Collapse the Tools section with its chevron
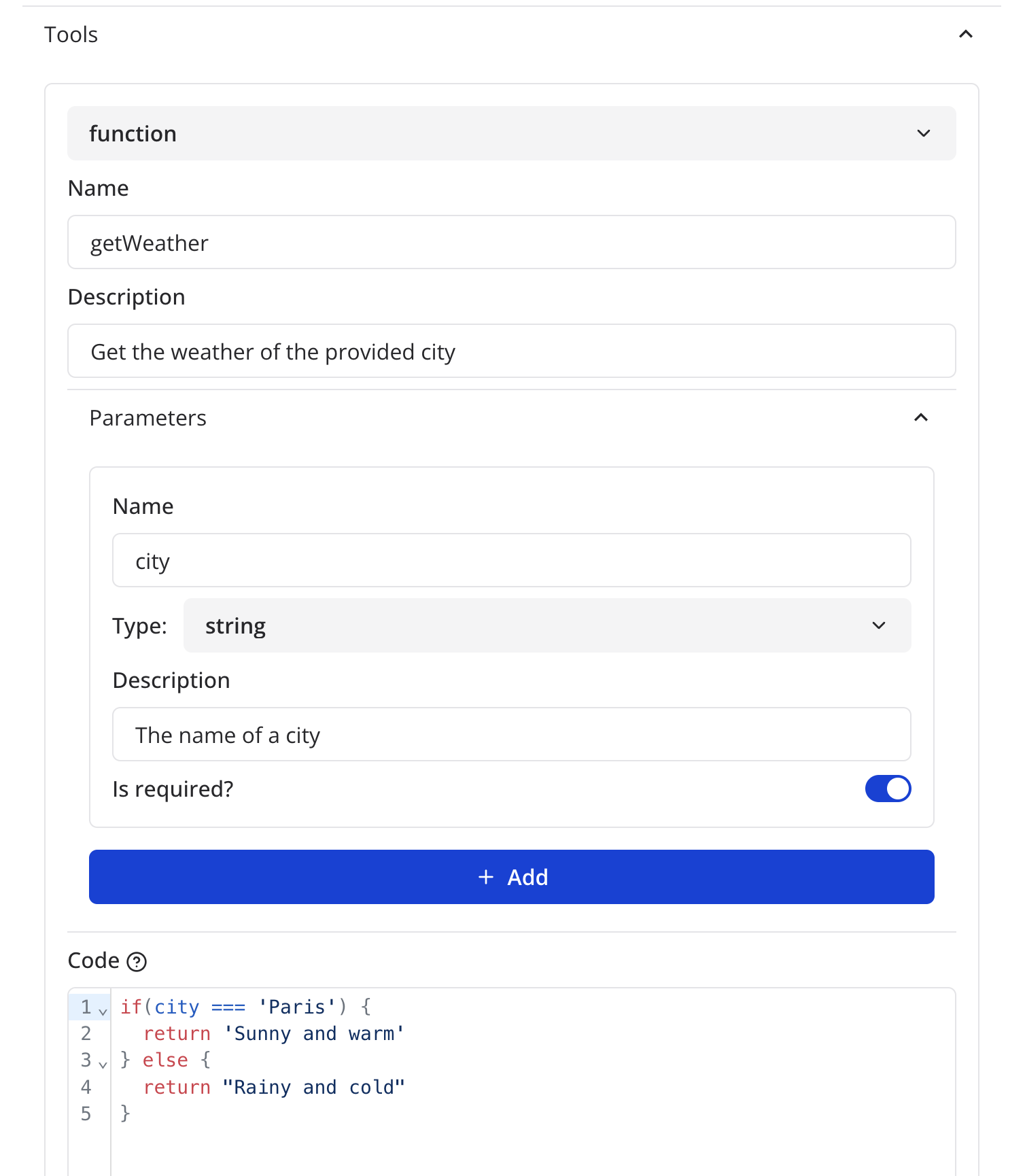The width and height of the screenshot is (1025, 1176). click(965, 34)
